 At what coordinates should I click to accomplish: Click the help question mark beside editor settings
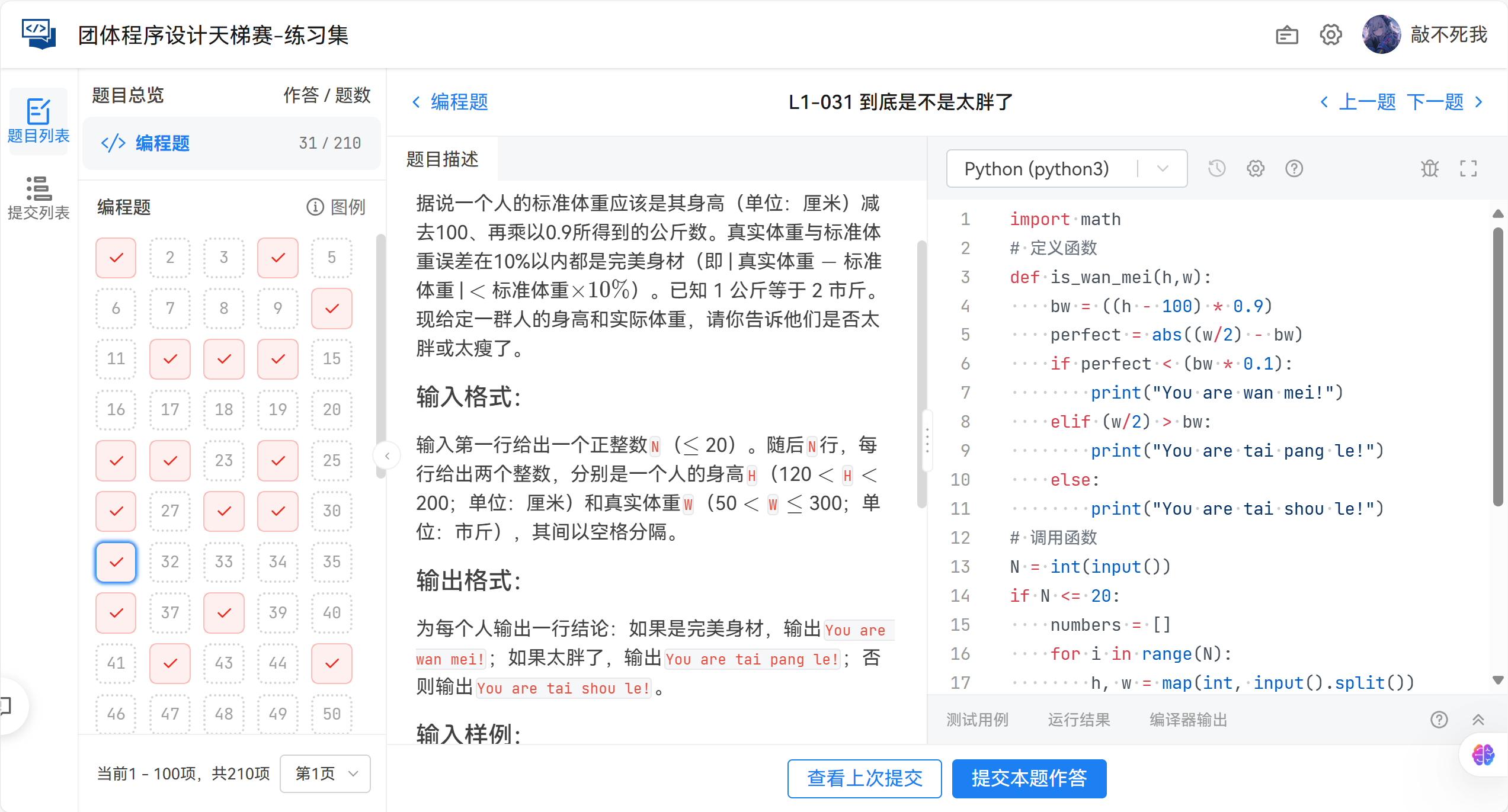pyautogui.click(x=1294, y=168)
